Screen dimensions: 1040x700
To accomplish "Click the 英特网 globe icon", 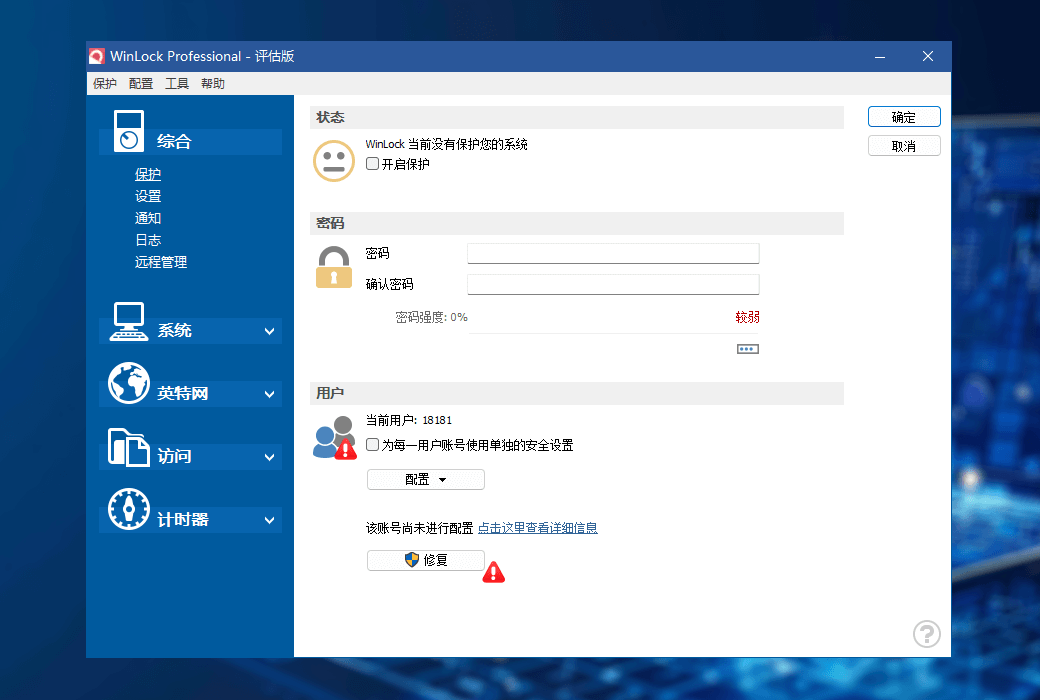I will [129, 383].
